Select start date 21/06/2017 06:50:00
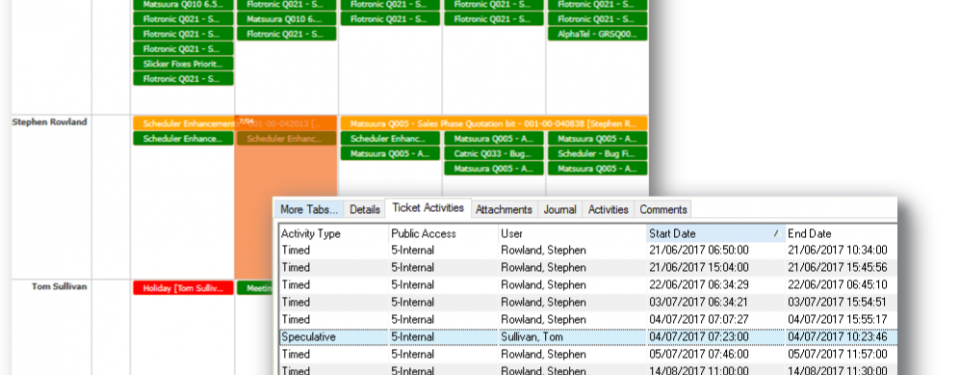Screen dimensions: 960x375 pos(698,250)
